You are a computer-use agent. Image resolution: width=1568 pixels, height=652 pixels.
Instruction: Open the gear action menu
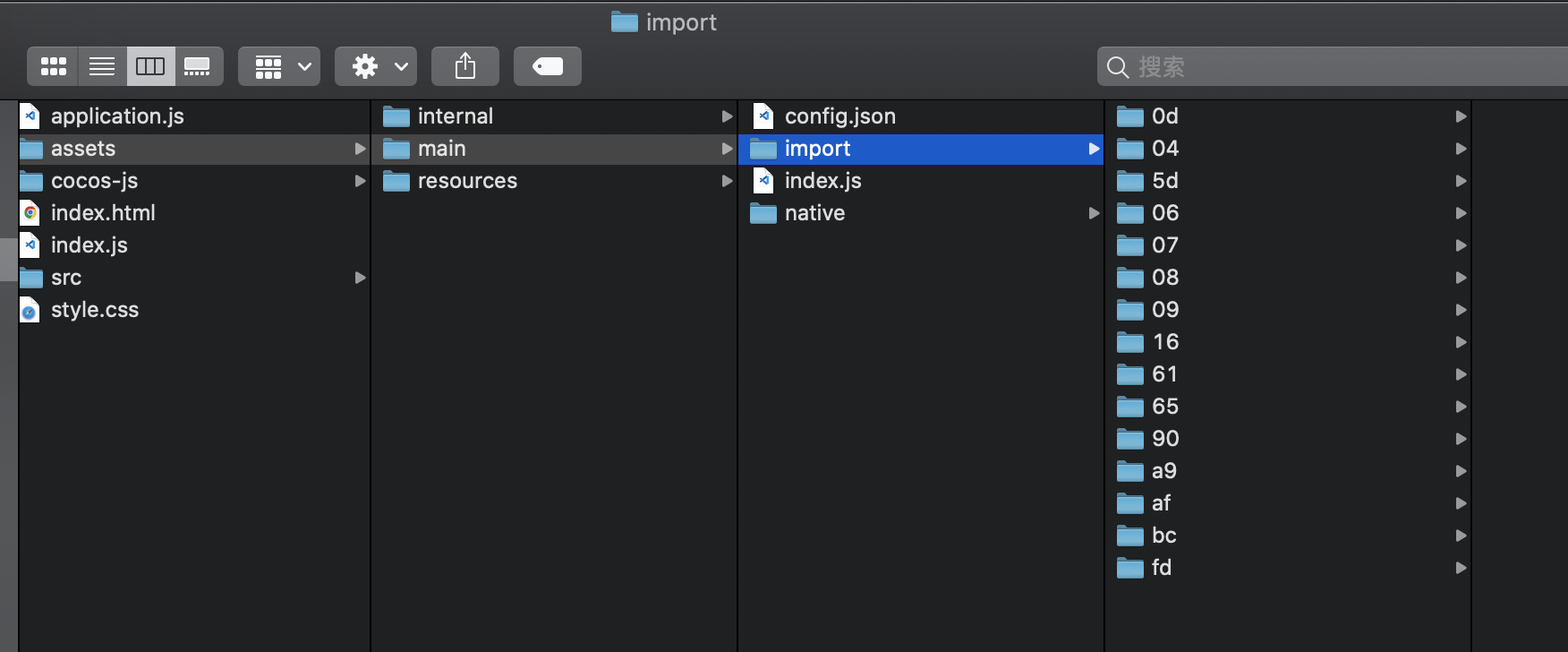pyautogui.click(x=376, y=66)
